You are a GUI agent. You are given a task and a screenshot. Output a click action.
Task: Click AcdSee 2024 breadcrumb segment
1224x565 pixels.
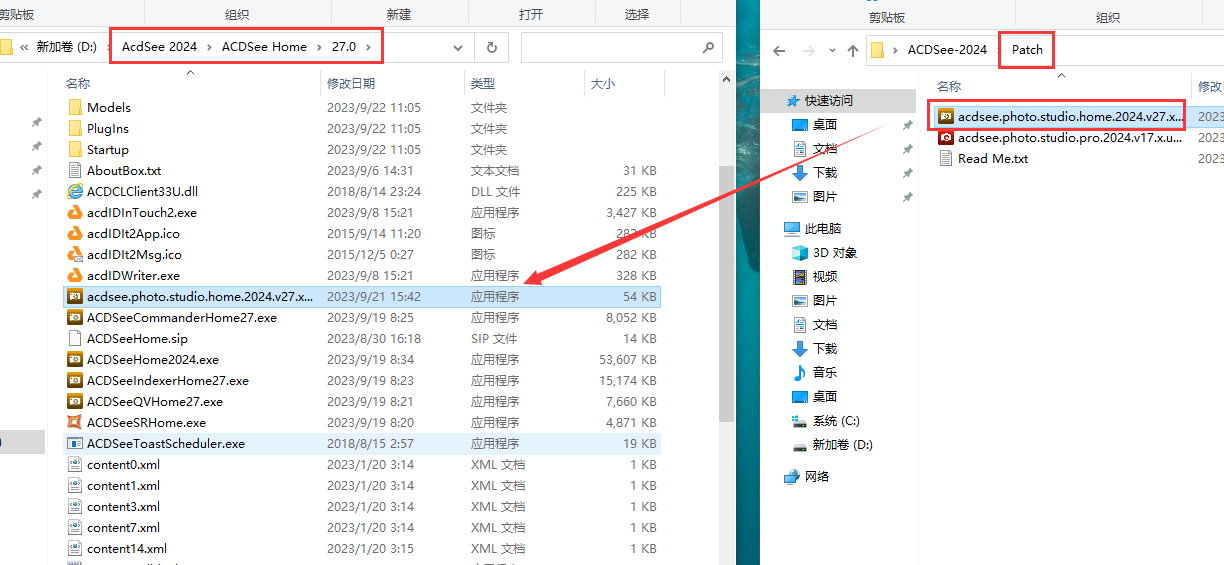159,47
